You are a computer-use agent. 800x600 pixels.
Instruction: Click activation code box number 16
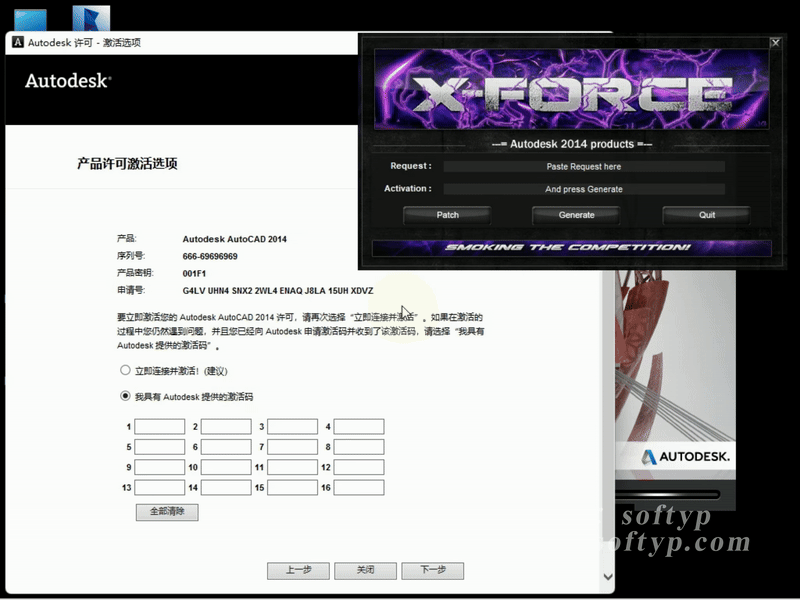(359, 488)
